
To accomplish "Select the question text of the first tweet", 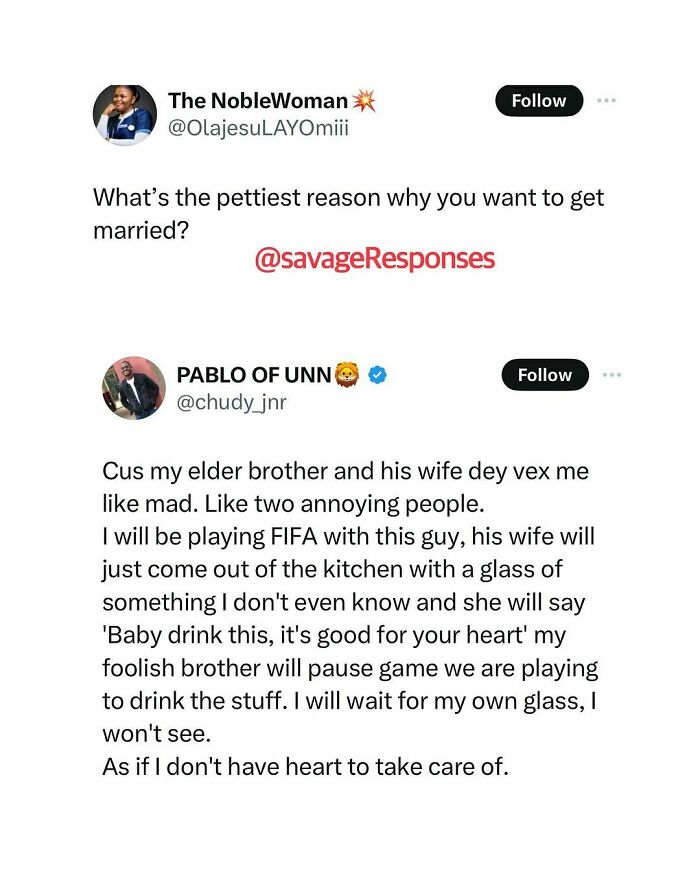I will coord(348,210).
